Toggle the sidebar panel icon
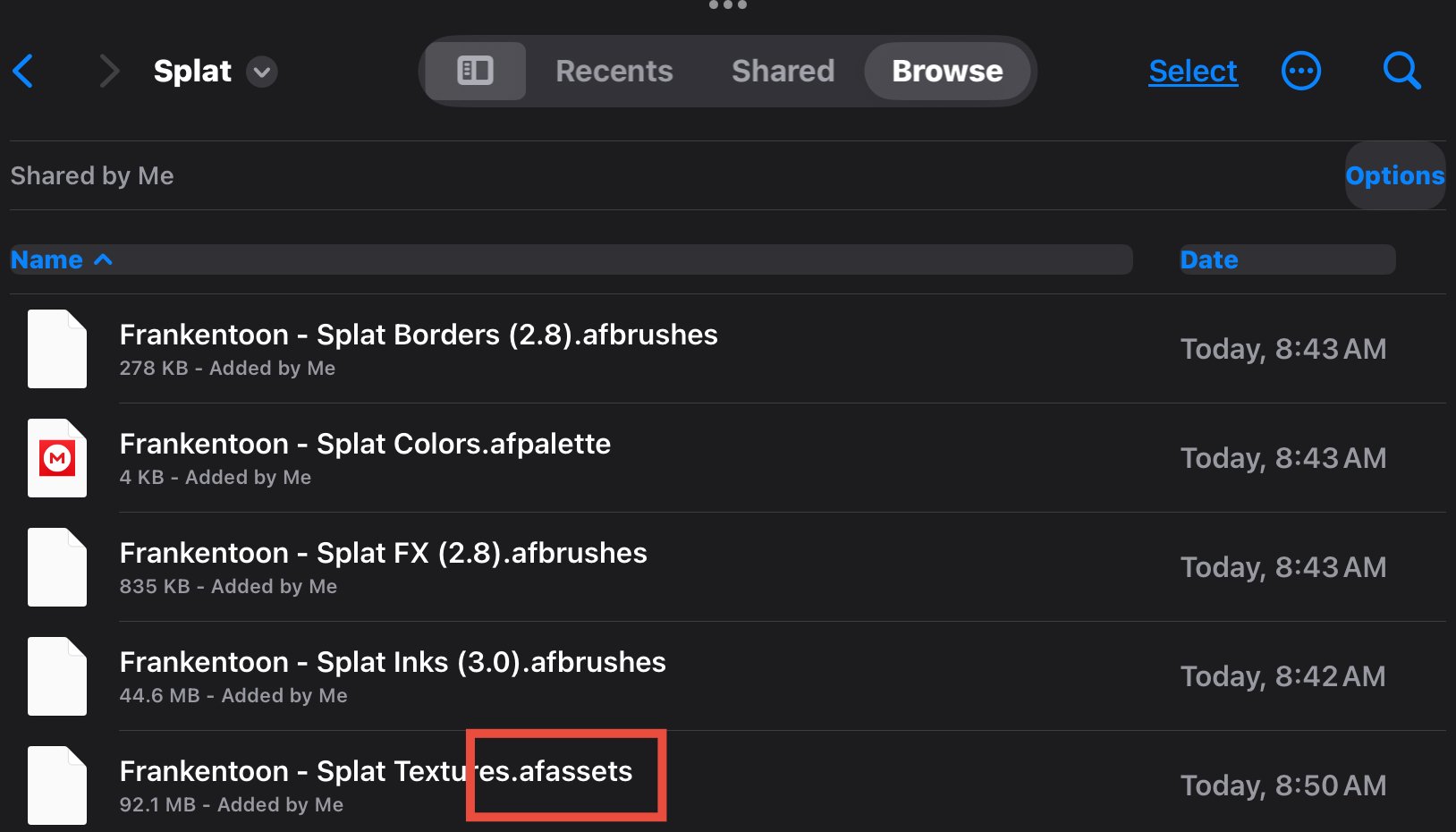 point(475,71)
